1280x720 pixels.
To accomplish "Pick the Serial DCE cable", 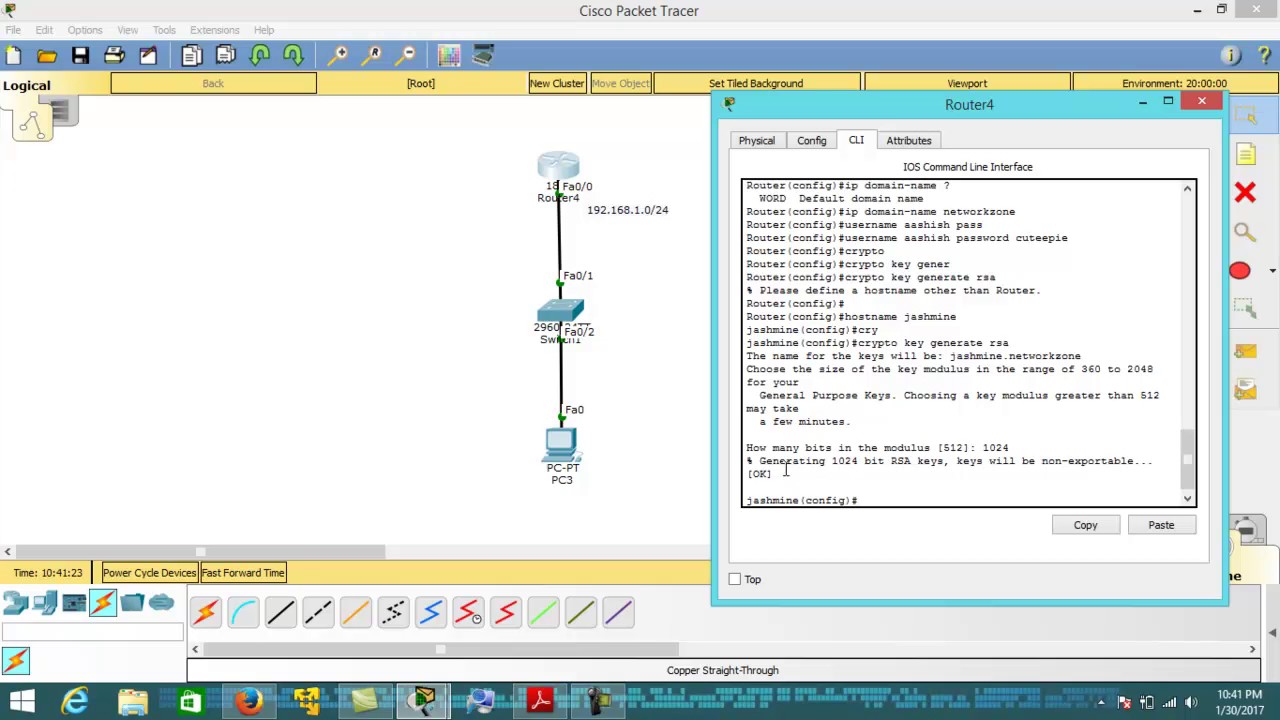I will coord(468,612).
